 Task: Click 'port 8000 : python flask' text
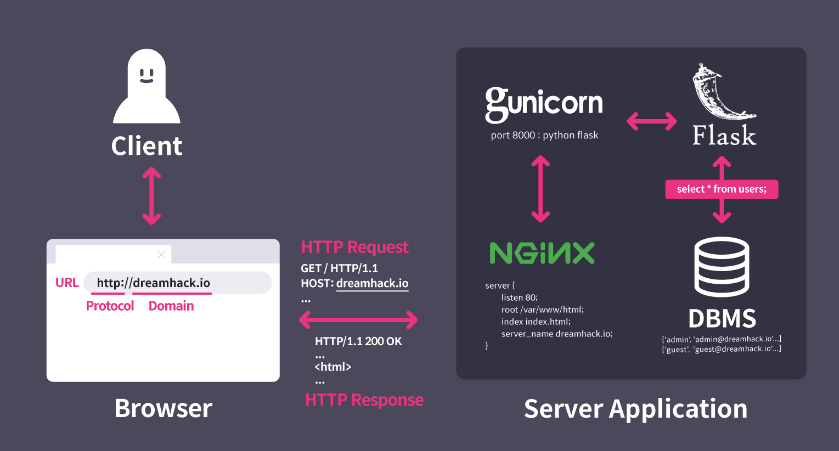pos(544,135)
